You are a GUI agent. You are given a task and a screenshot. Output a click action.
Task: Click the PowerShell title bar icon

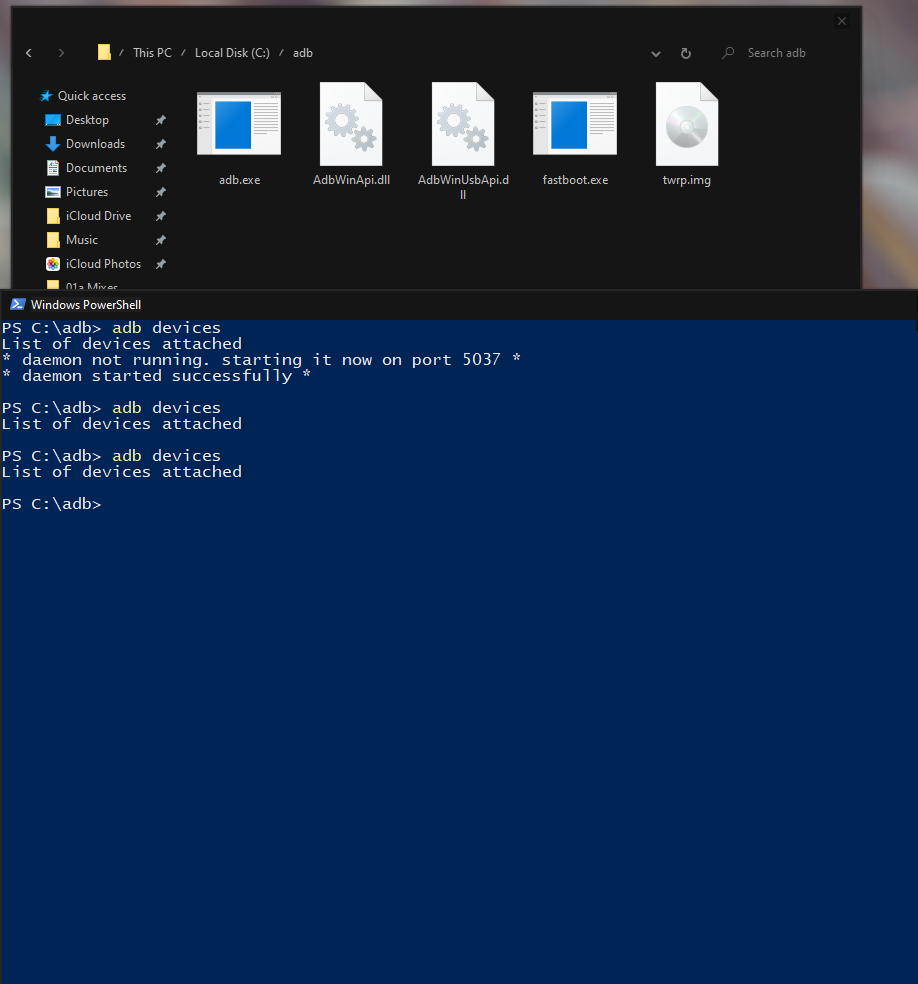tap(17, 304)
